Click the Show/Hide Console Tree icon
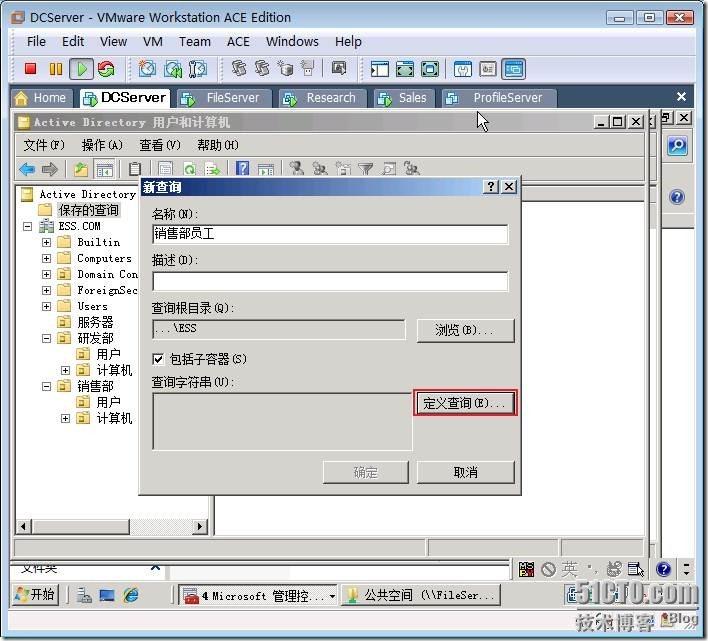The height and width of the screenshot is (641, 708). click(x=105, y=170)
